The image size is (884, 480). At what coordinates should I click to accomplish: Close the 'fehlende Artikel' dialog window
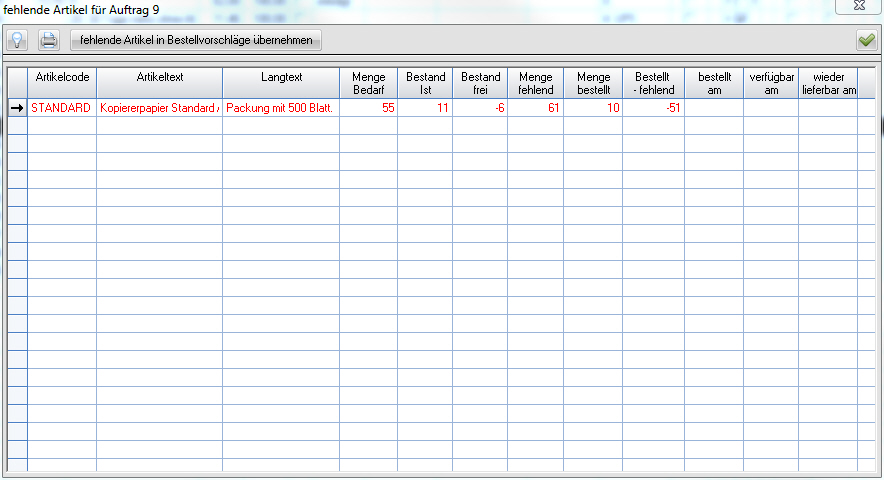tap(857, 8)
